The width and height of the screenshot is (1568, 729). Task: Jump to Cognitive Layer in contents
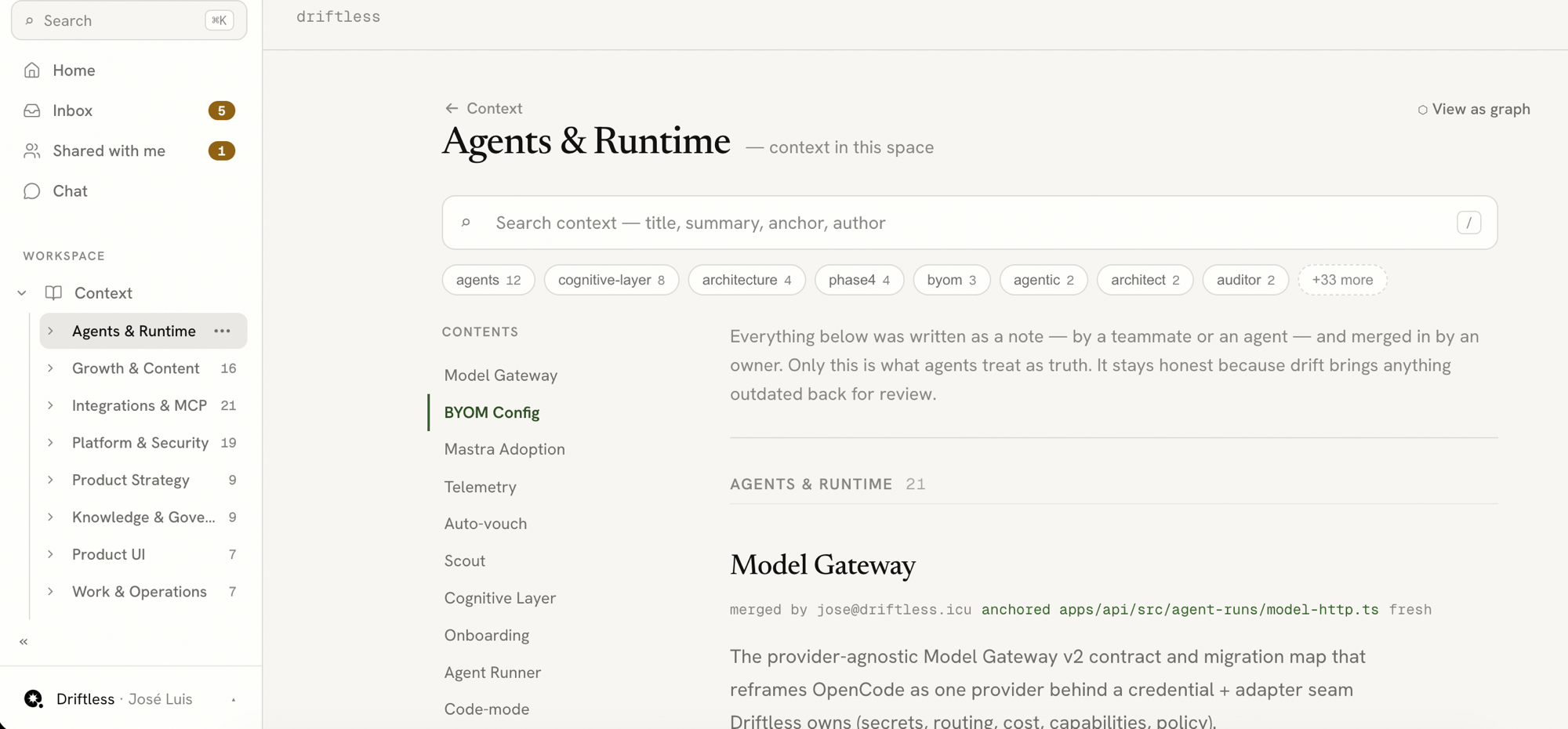tap(499, 598)
